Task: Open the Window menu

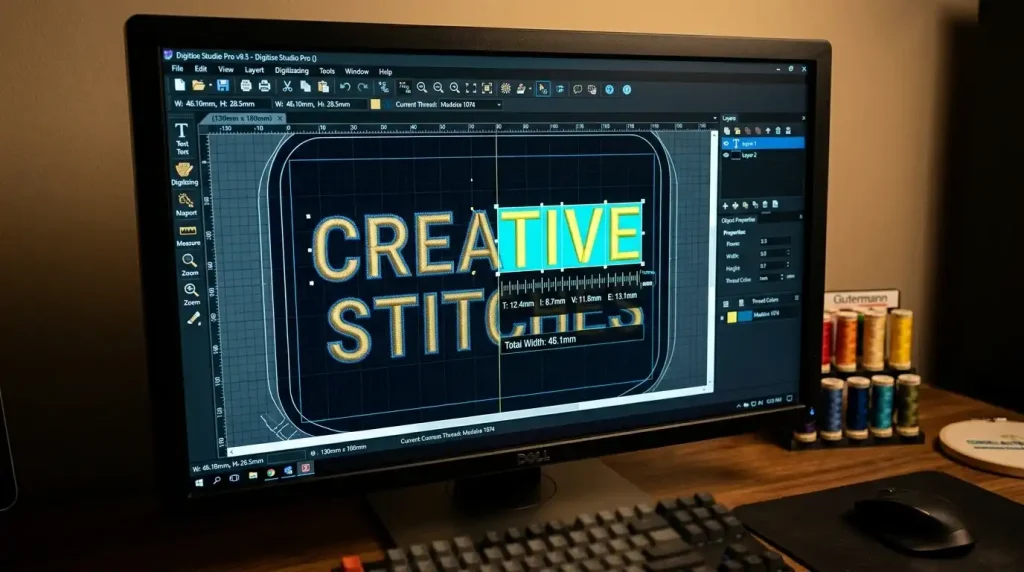Action: tap(357, 71)
